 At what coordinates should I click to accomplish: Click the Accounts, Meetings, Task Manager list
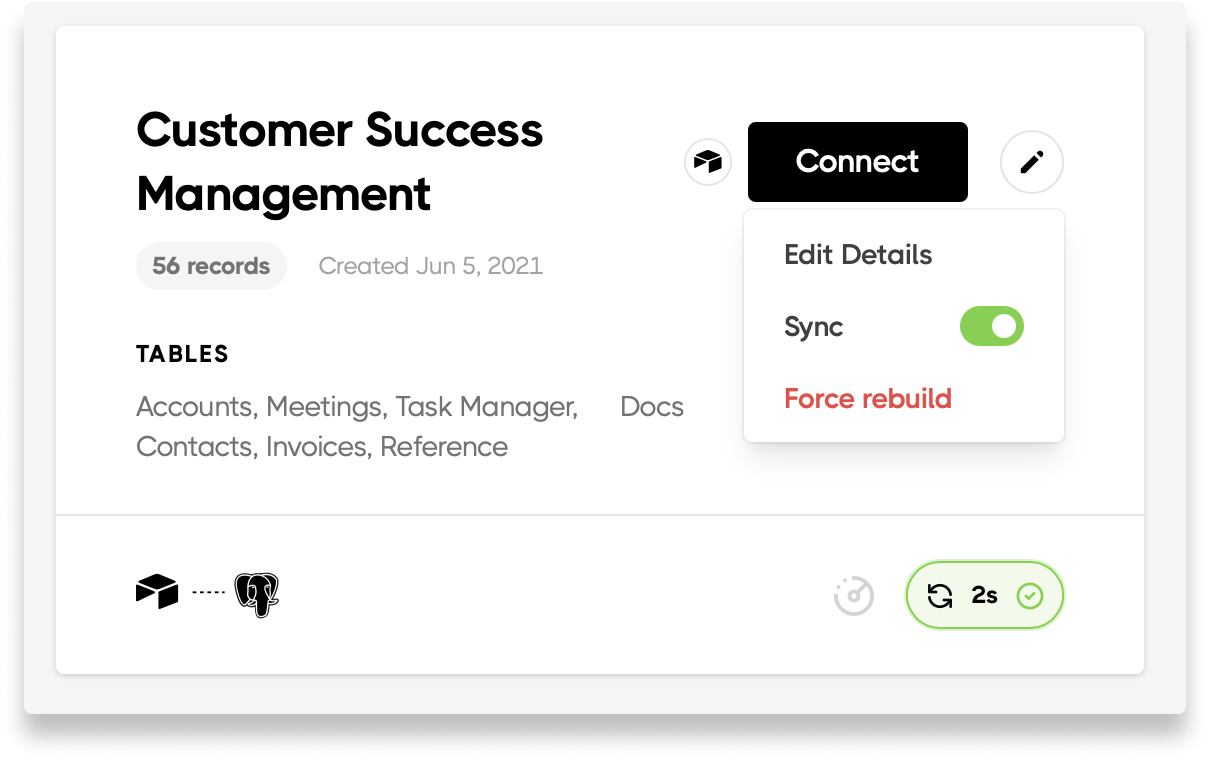(x=357, y=407)
